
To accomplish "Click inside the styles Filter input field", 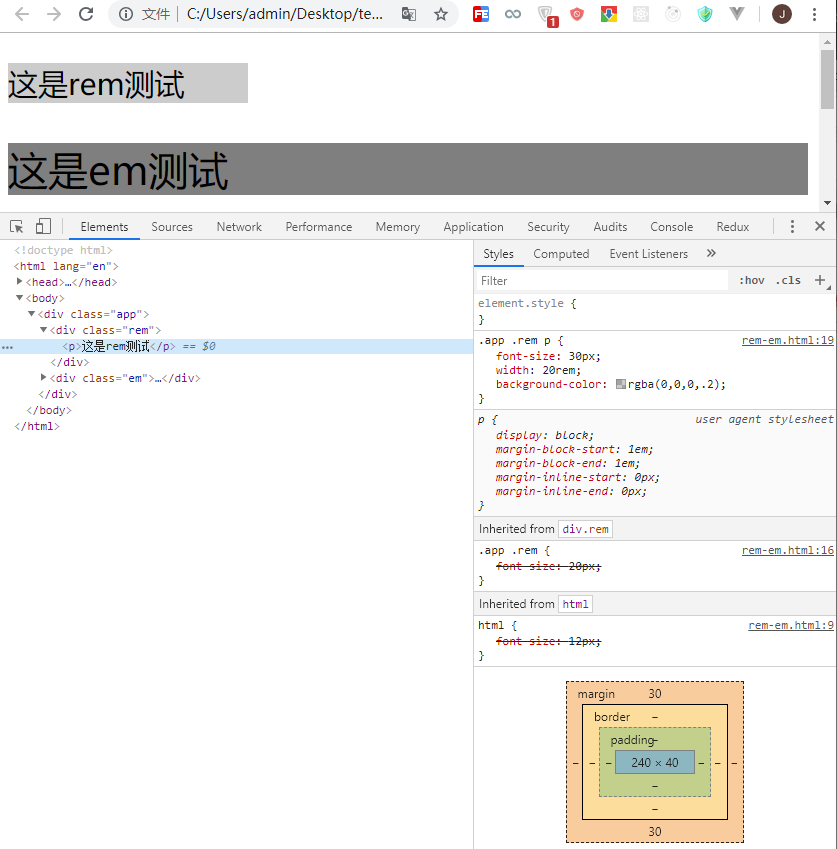I will tap(600, 280).
